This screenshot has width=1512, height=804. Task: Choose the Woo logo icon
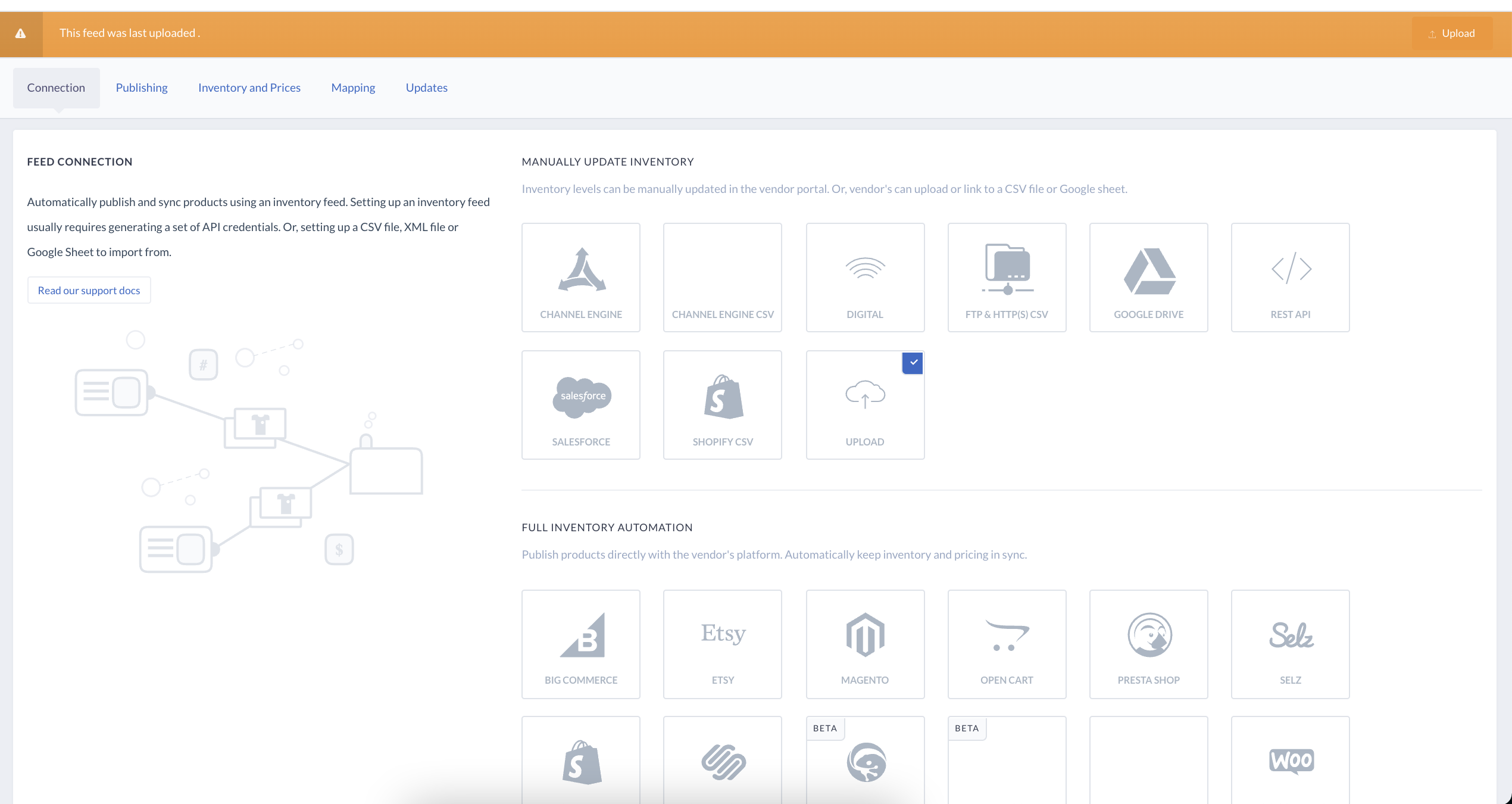point(1291,761)
